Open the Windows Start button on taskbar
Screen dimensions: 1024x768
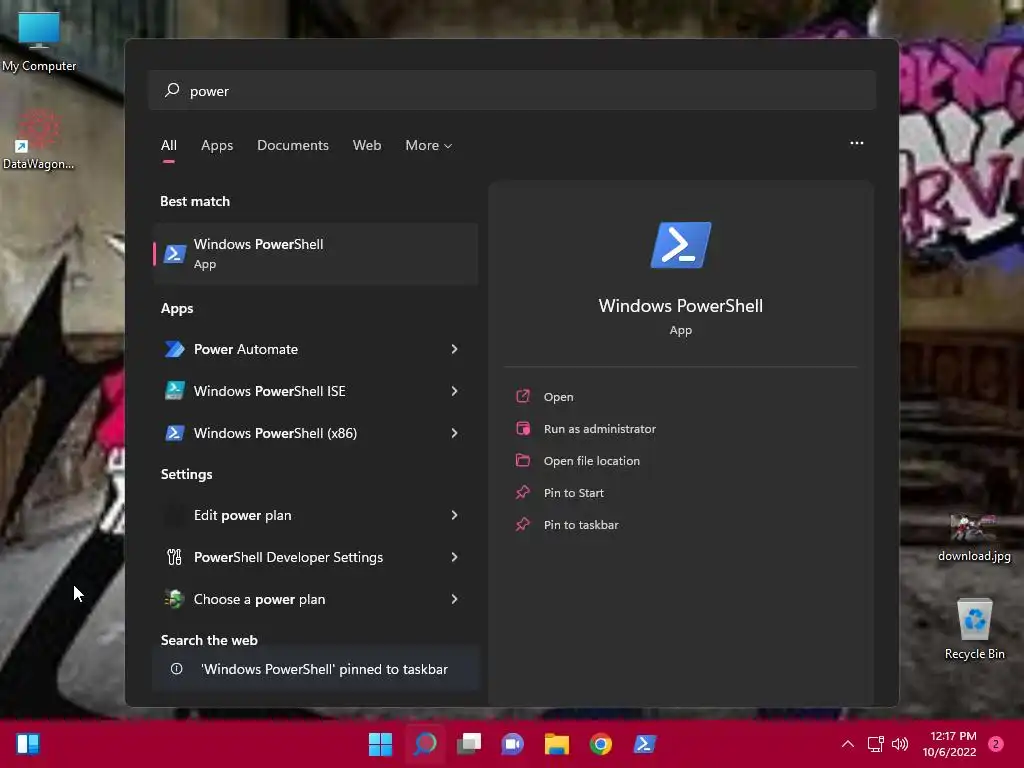coord(380,744)
